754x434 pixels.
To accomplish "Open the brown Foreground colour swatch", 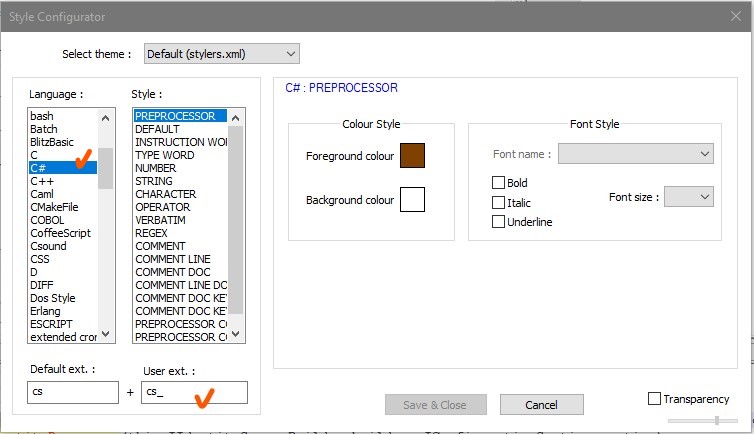I will tap(412, 156).
